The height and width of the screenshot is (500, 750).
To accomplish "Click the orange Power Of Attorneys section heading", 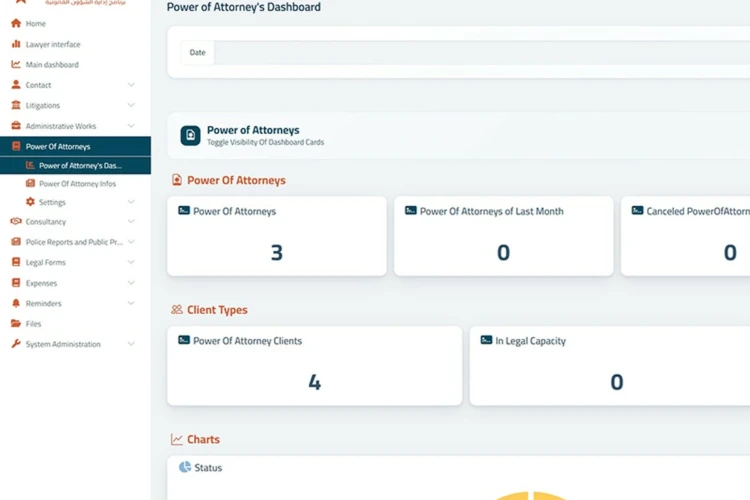I will (236, 180).
